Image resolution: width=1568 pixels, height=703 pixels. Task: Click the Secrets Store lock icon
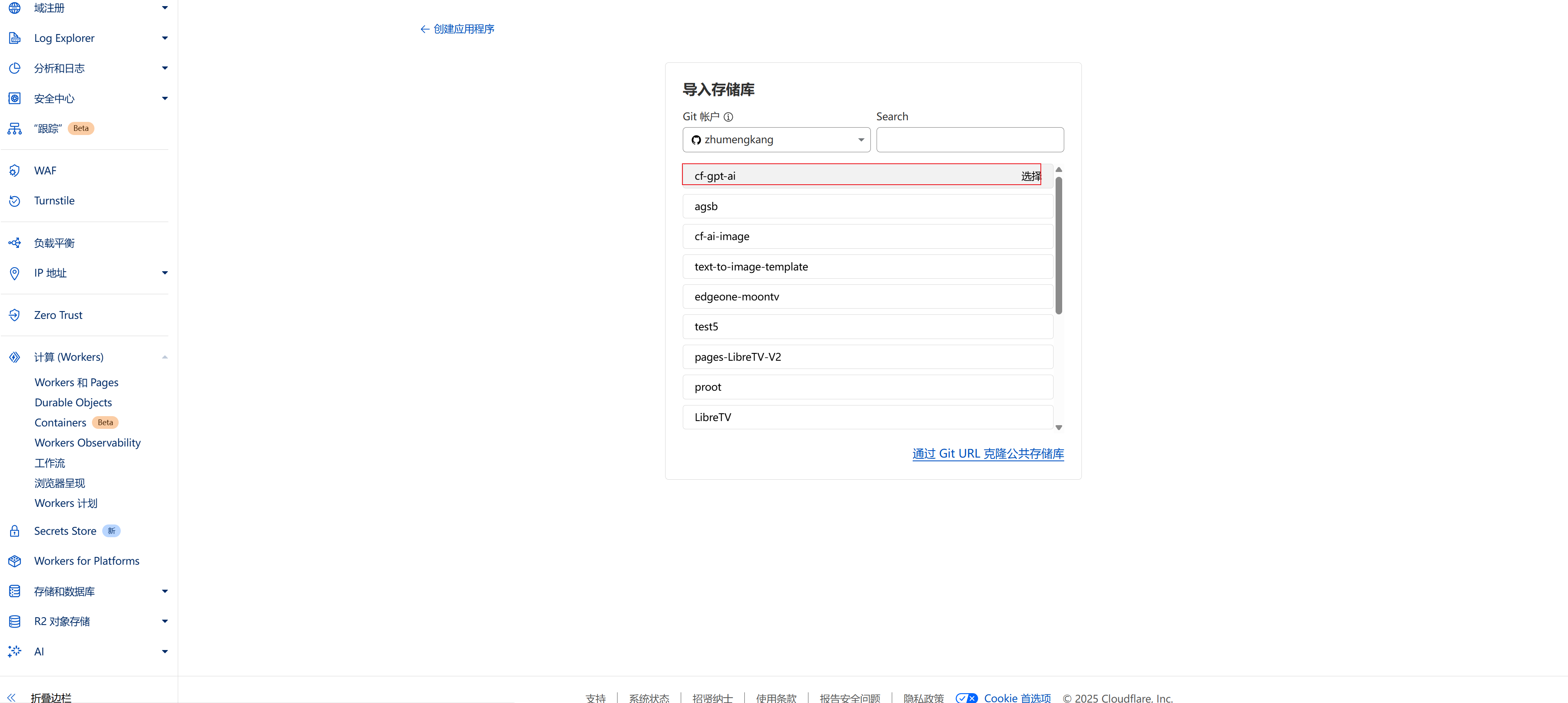point(15,531)
